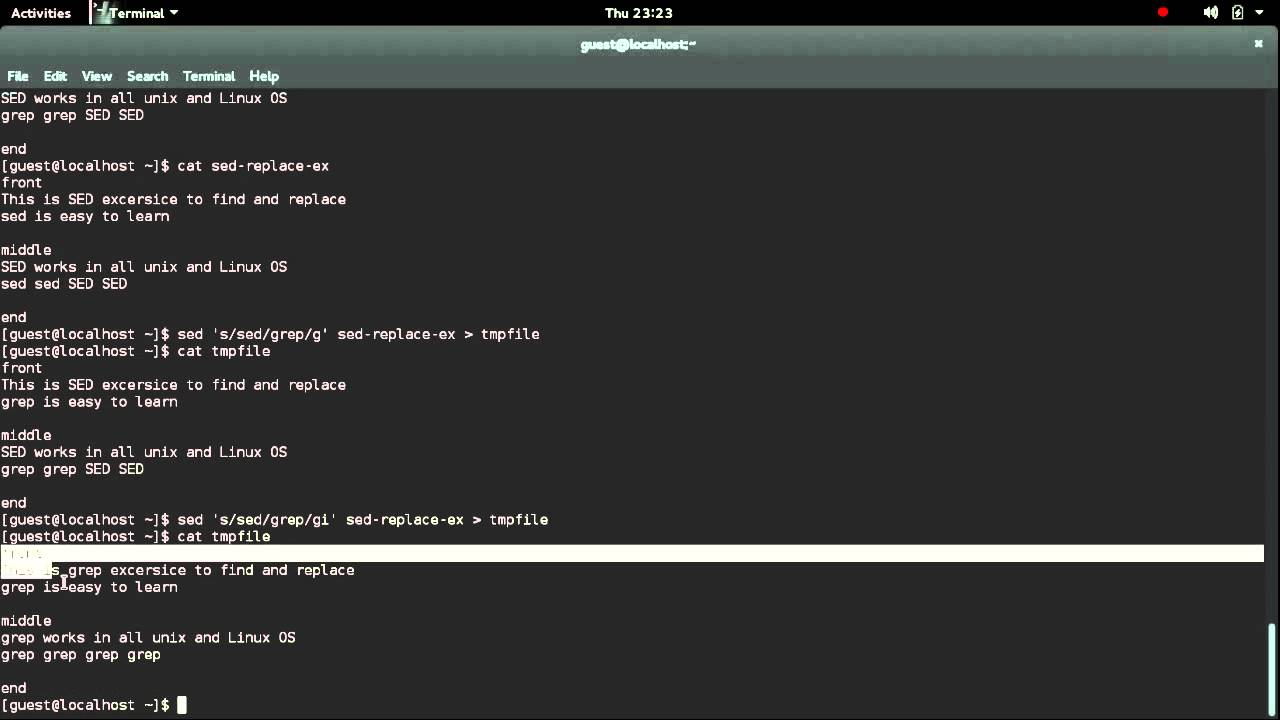This screenshot has width=1280, height=720.
Task: Open the Help menu
Action: pos(264,76)
